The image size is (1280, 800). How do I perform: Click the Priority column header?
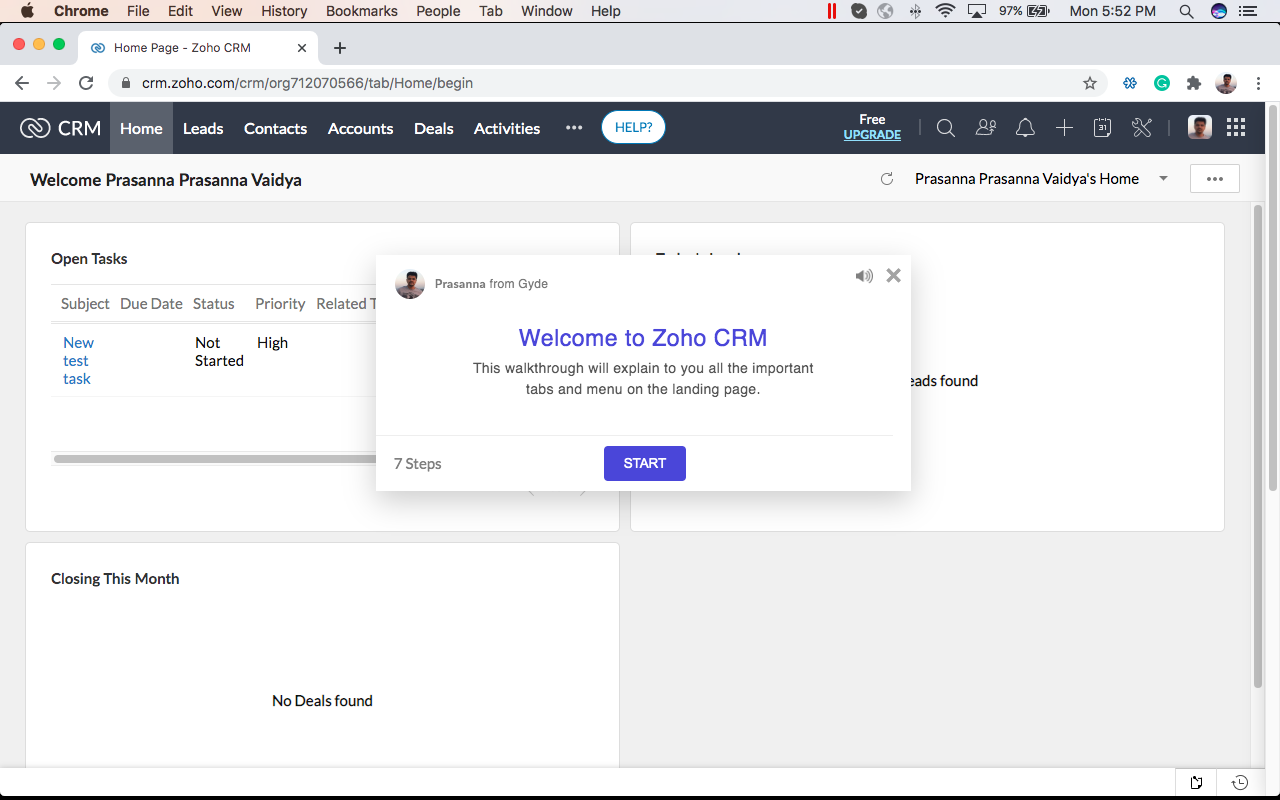280,304
